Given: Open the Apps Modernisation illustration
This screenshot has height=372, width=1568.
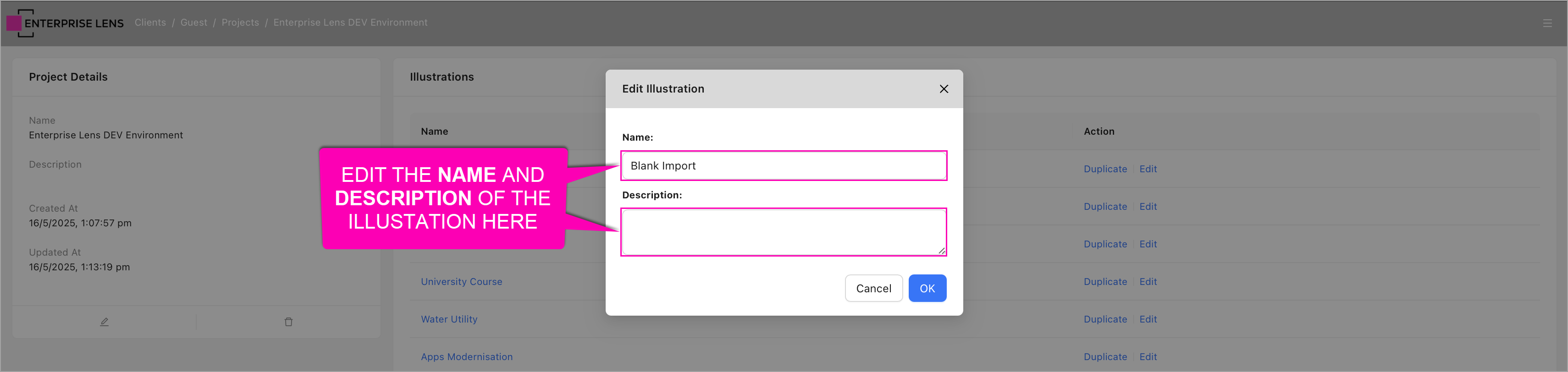Looking at the screenshot, I should click(x=466, y=357).
